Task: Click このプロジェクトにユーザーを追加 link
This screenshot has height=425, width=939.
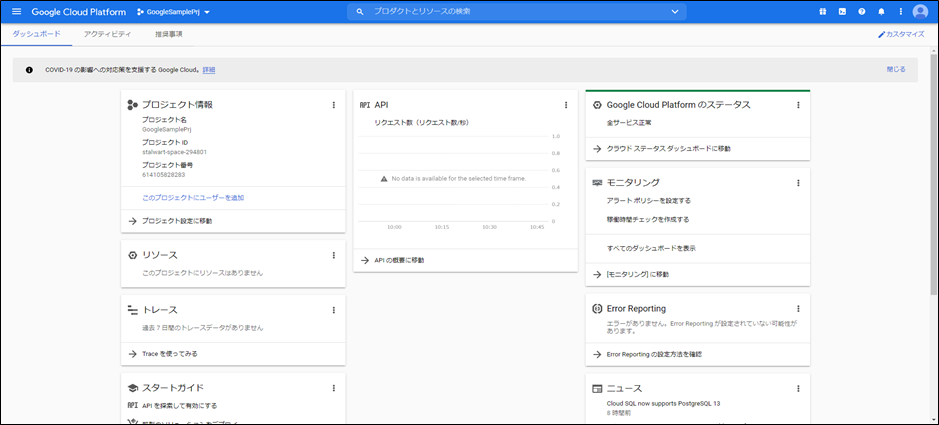Action: point(193,198)
